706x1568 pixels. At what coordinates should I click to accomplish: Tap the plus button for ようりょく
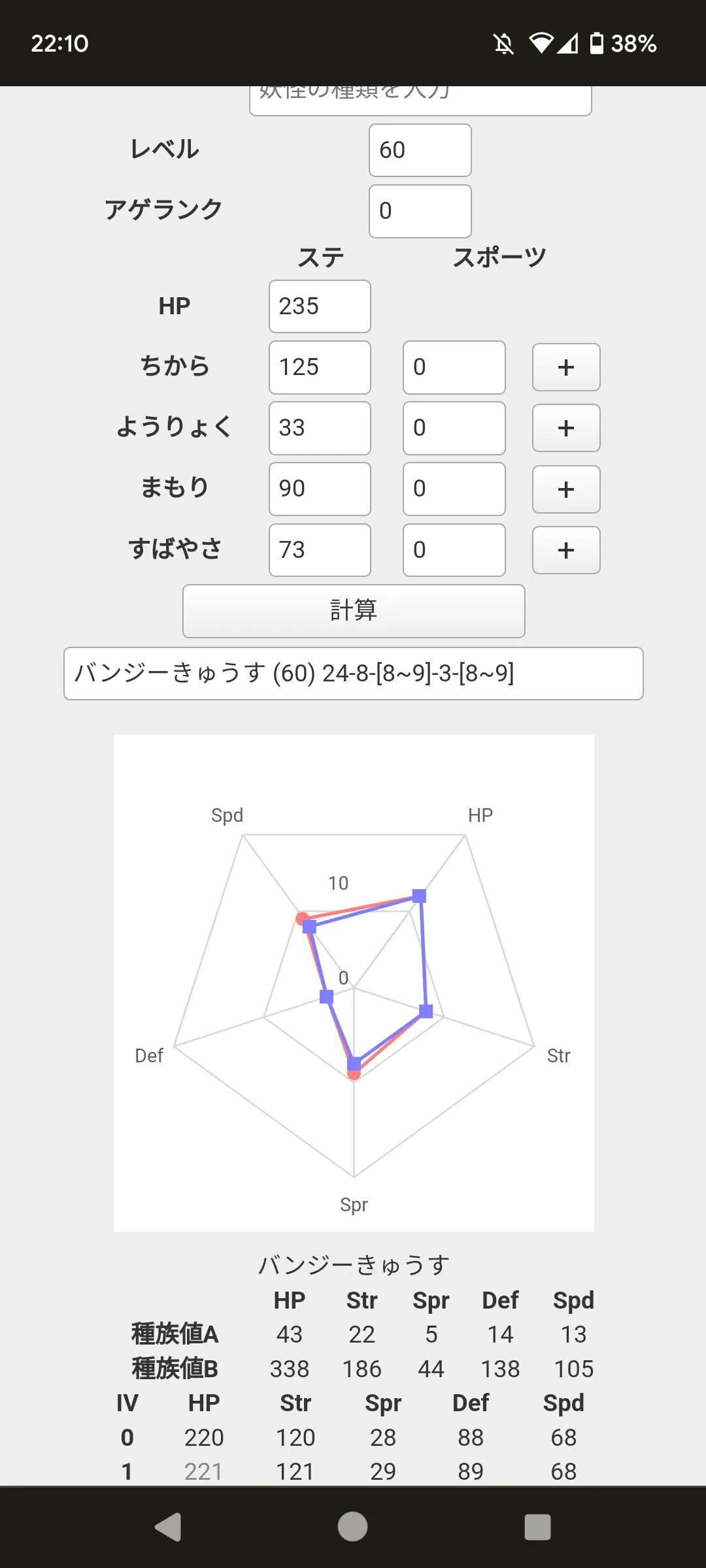click(x=566, y=428)
